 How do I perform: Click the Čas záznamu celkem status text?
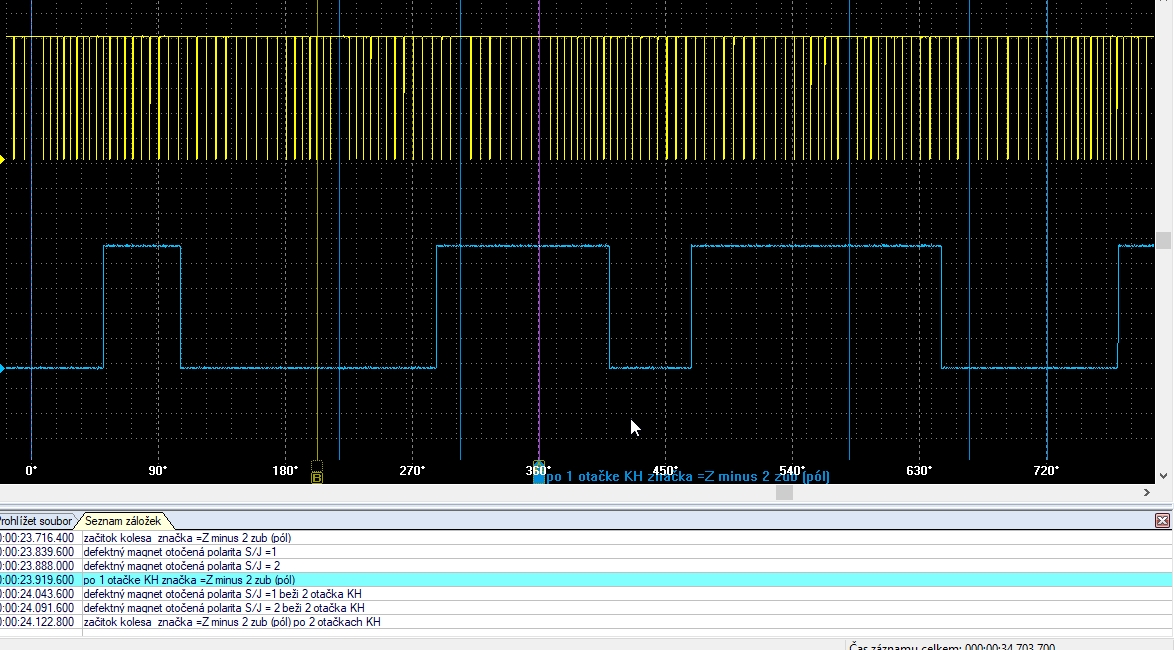[x=952, y=646]
